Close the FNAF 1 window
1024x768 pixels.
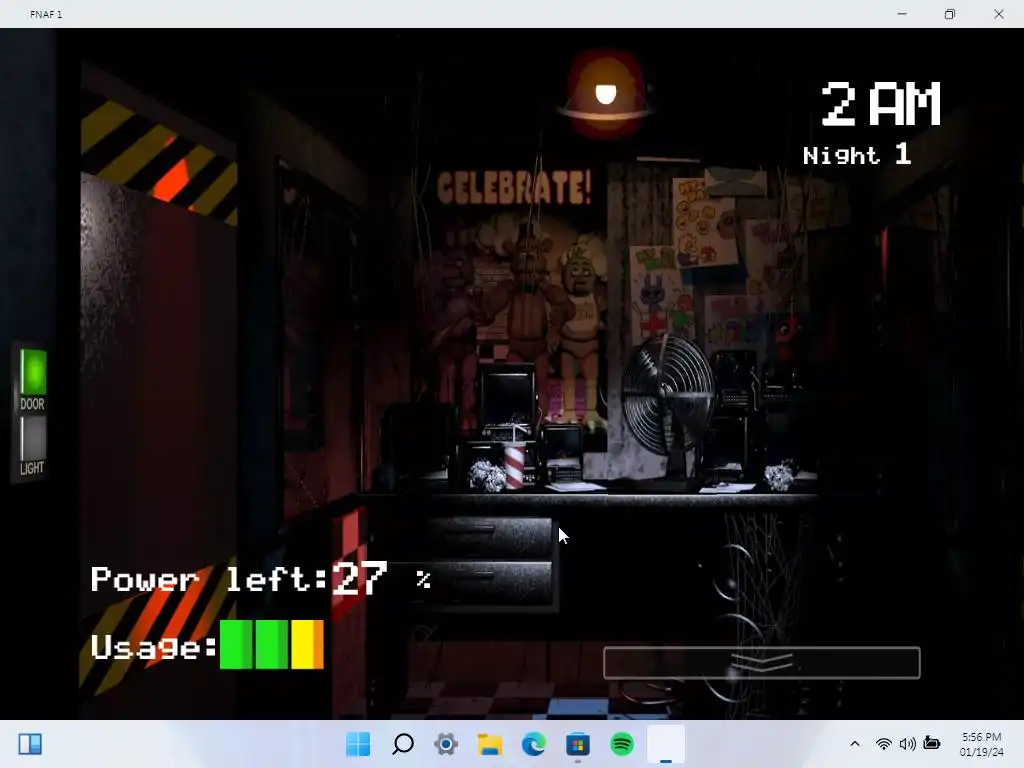pos(999,14)
